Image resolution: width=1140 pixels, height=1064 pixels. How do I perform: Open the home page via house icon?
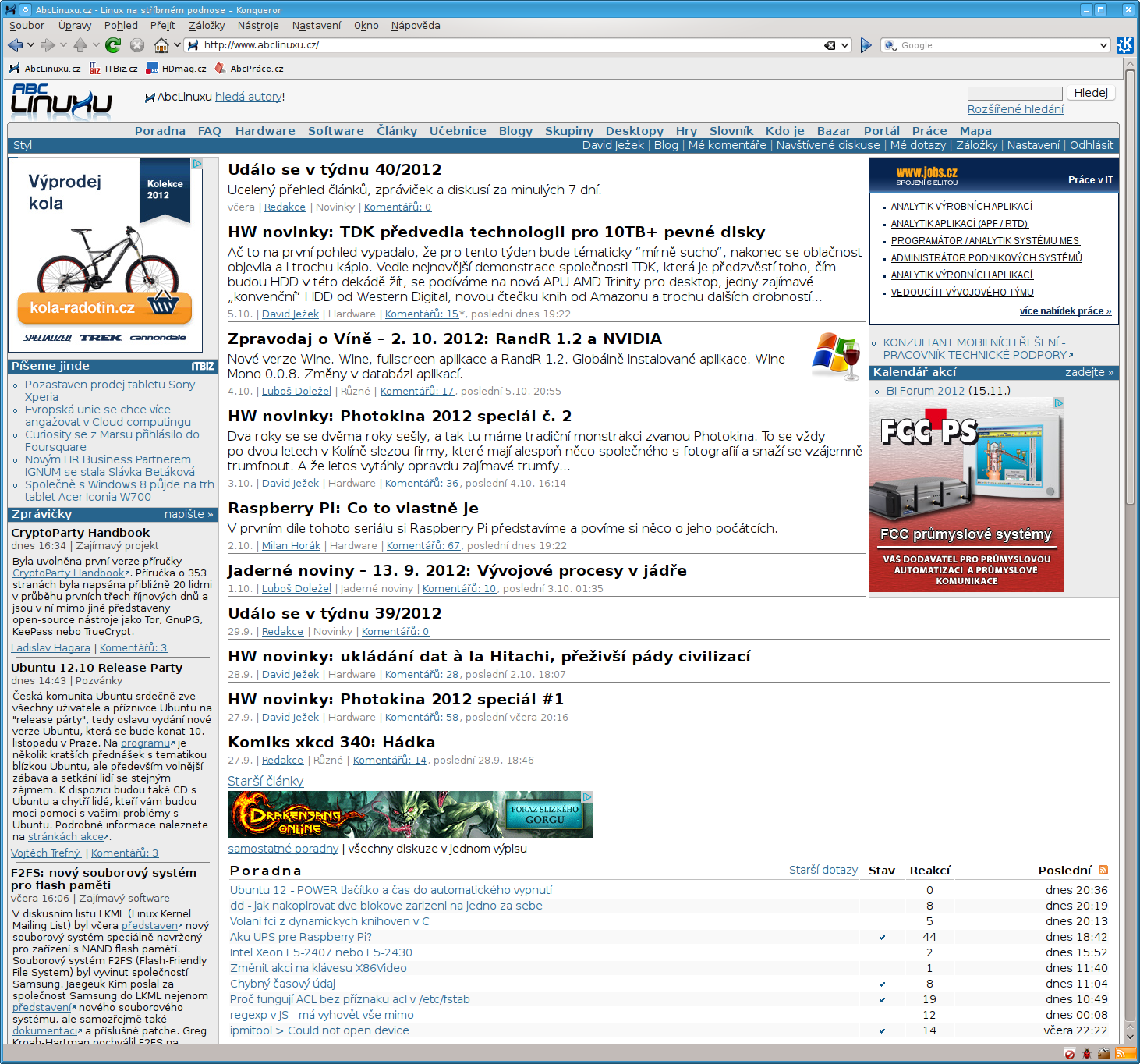[x=161, y=45]
